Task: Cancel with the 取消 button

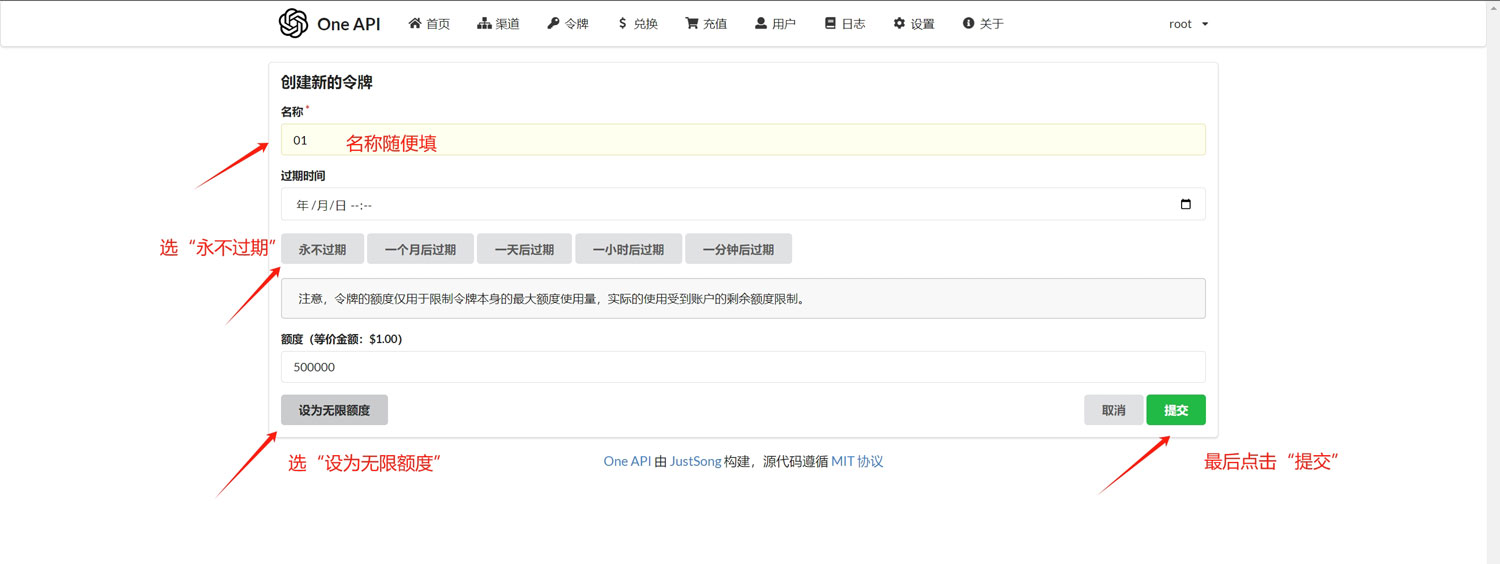Action: (1113, 410)
